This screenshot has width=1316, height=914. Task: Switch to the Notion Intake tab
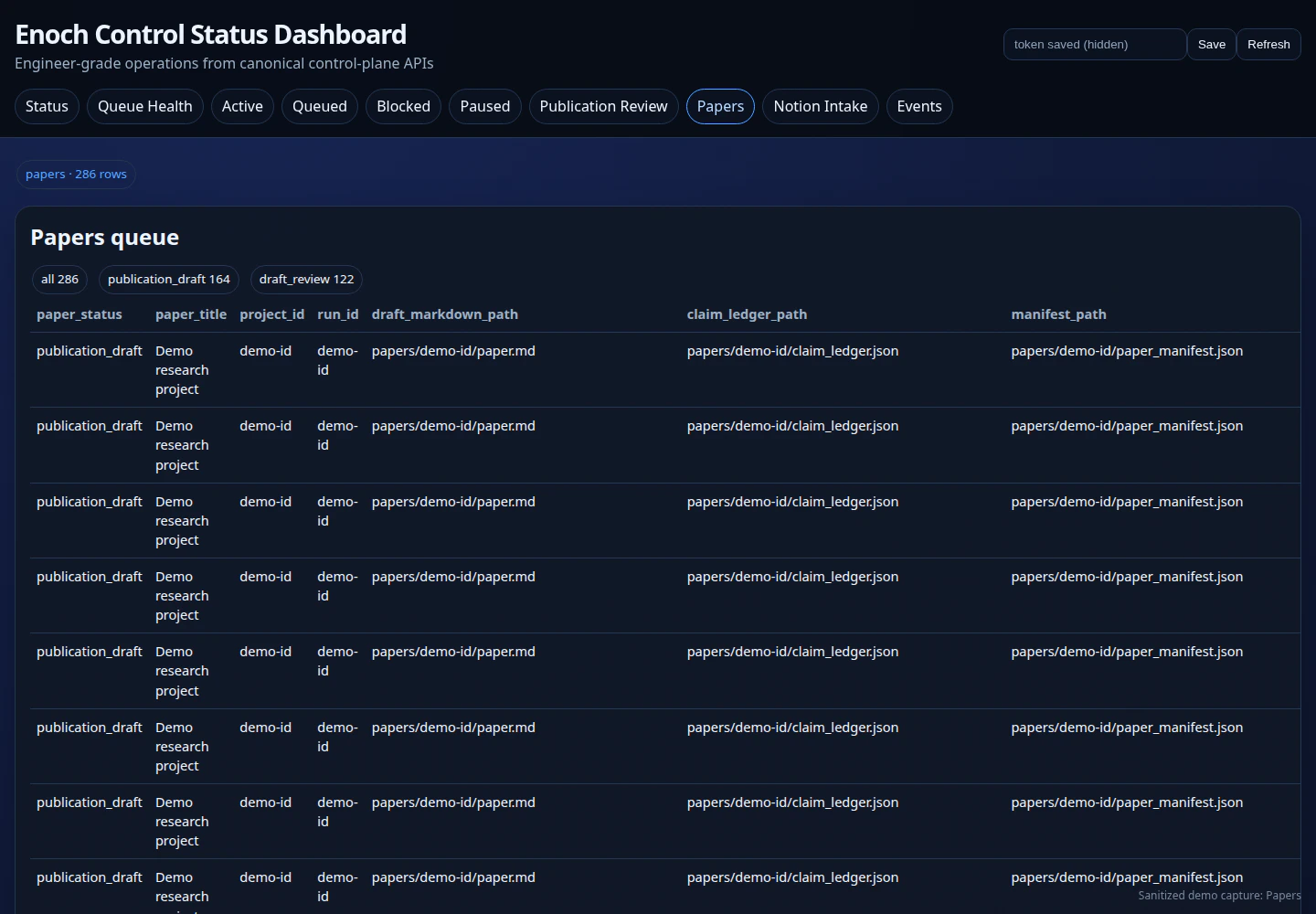point(821,106)
